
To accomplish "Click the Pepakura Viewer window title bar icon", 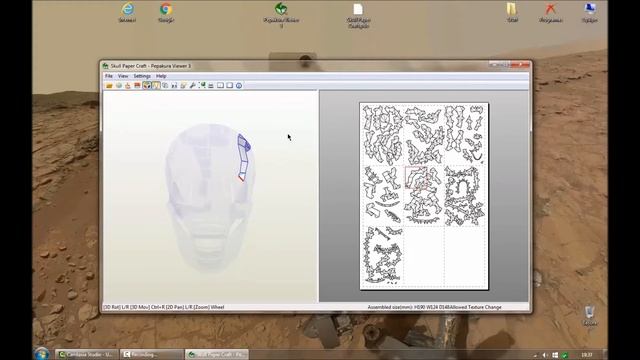I will tap(106, 66).
